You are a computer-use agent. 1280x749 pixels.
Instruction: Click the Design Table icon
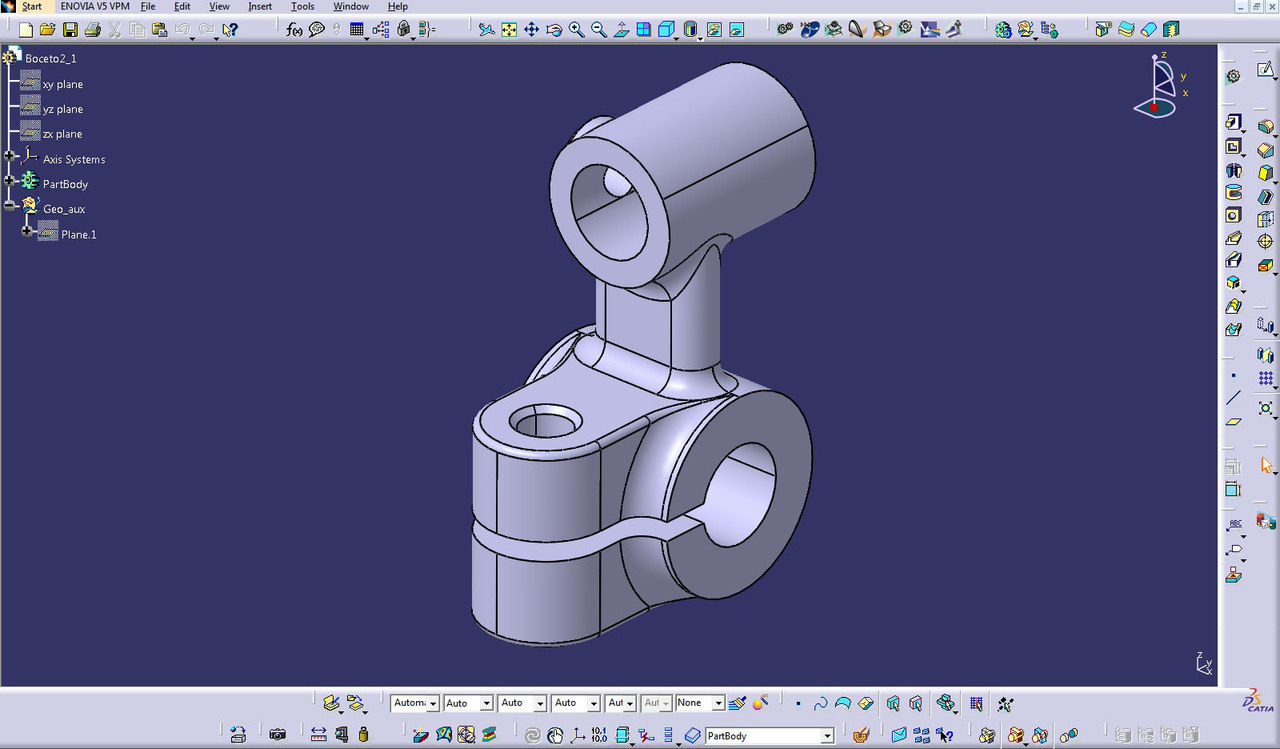357,30
